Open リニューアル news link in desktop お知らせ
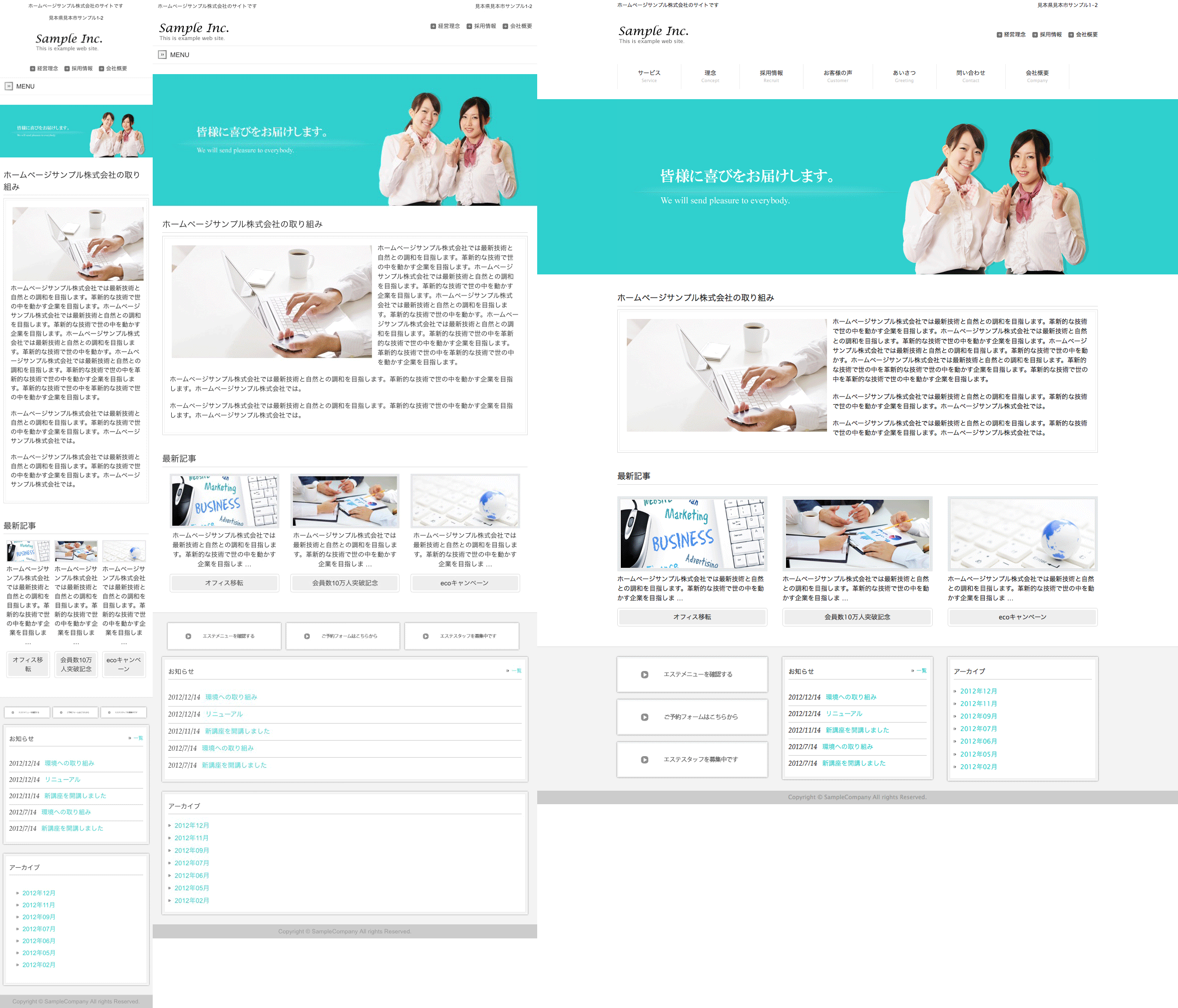The height and width of the screenshot is (1008, 1178). pos(844,714)
